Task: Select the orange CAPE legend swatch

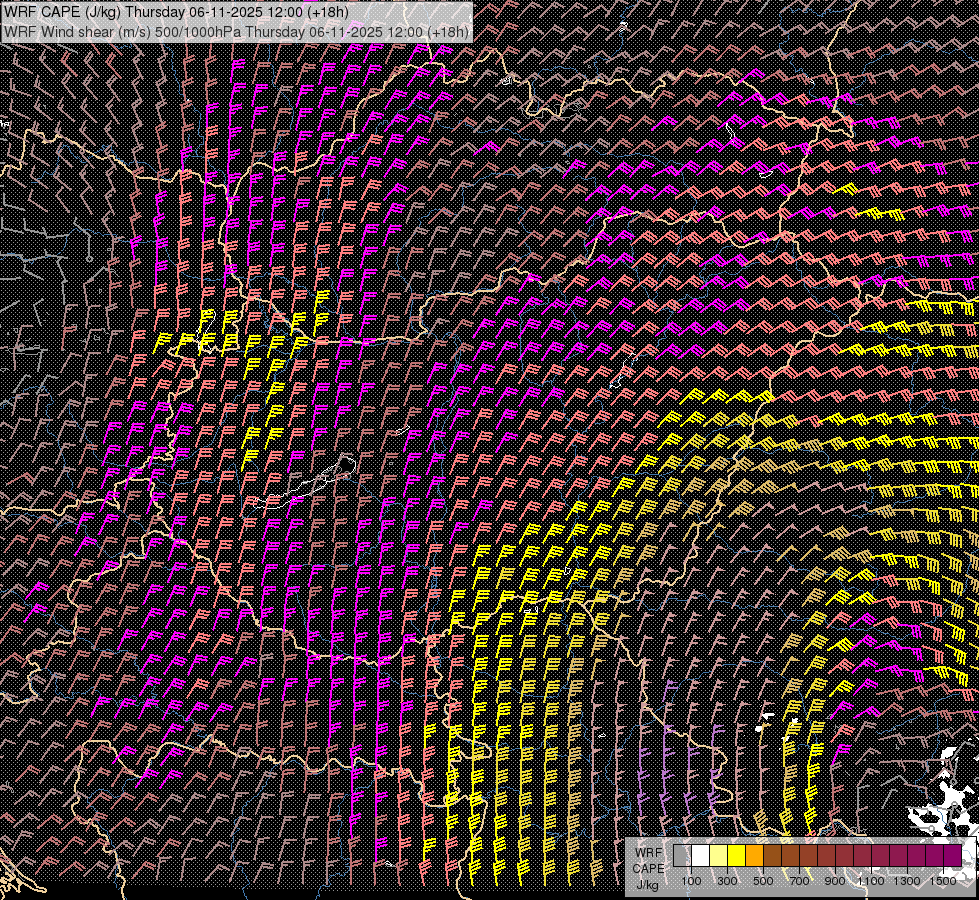Action: click(x=754, y=856)
